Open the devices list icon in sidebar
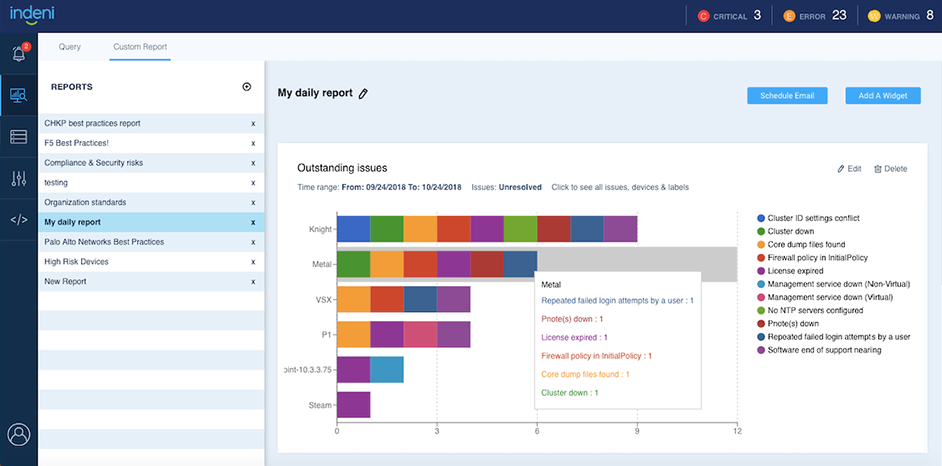Screen dimensions: 942x466 pyautogui.click(x=18, y=137)
